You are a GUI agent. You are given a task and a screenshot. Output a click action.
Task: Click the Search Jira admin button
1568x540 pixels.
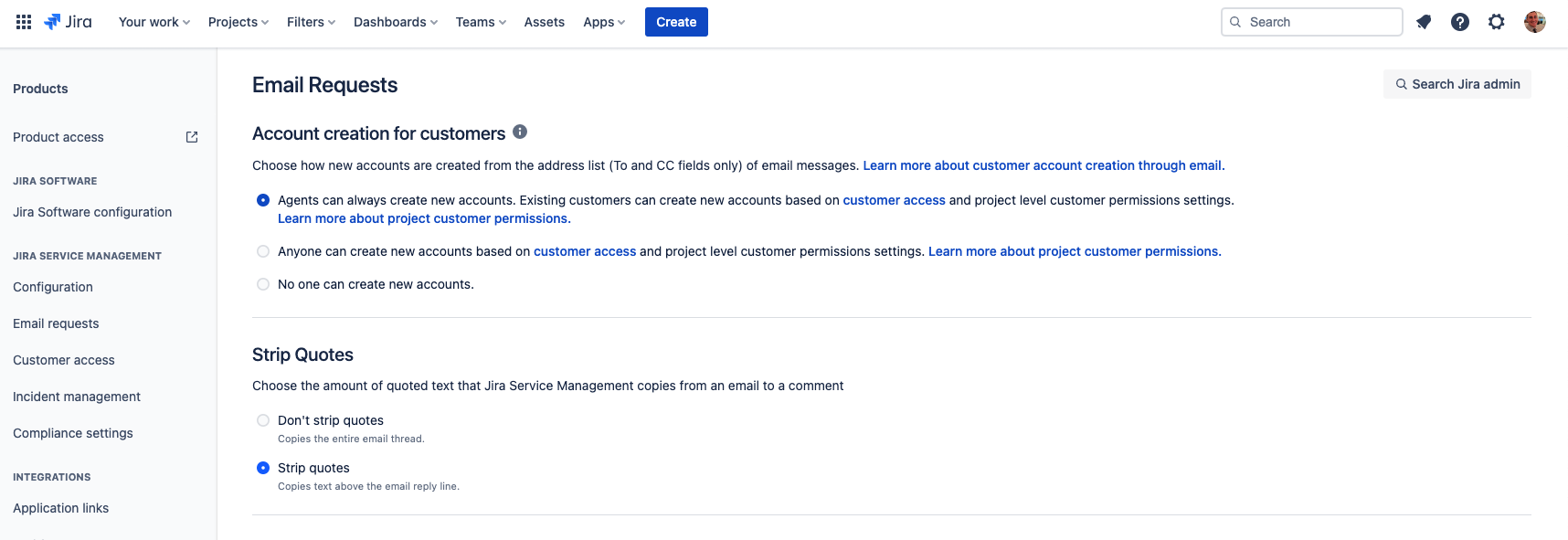pyautogui.click(x=1457, y=84)
